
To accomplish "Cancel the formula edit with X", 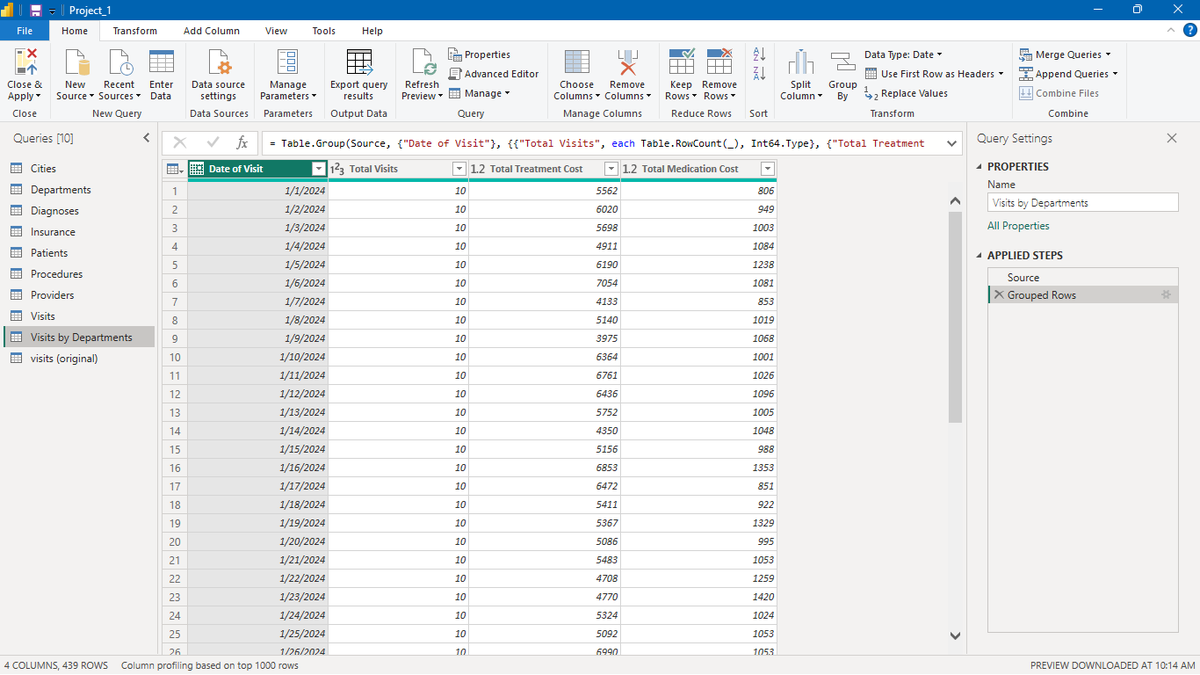I will coord(180,143).
